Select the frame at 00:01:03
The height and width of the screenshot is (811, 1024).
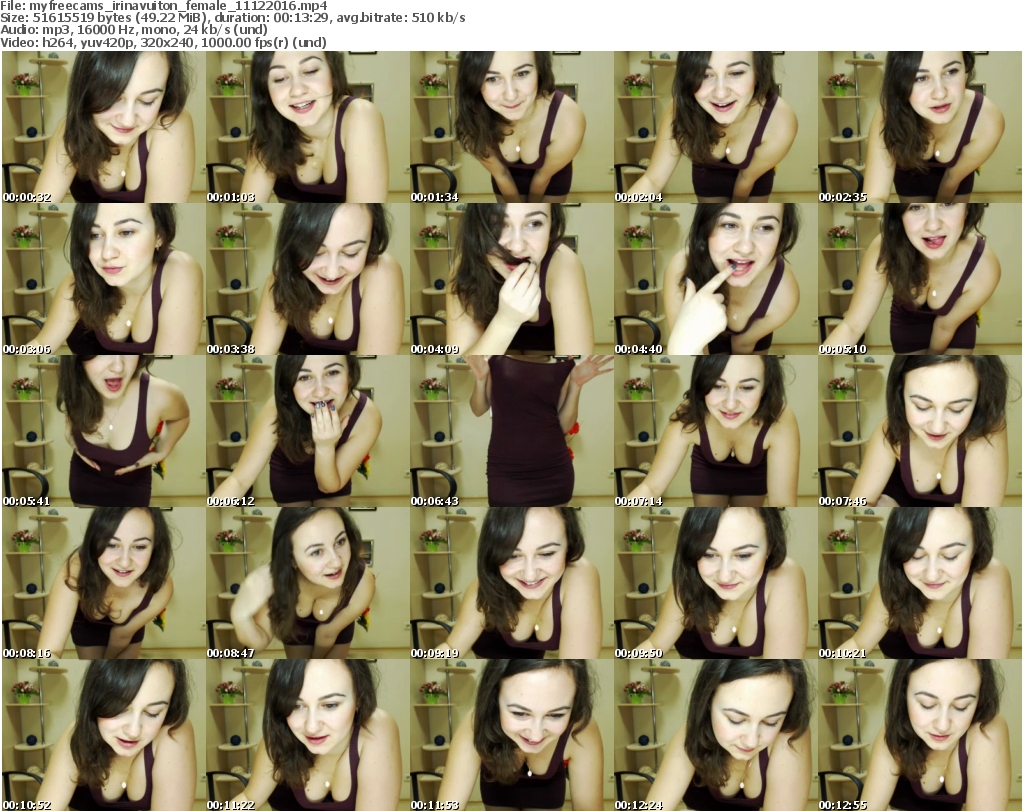point(307,127)
